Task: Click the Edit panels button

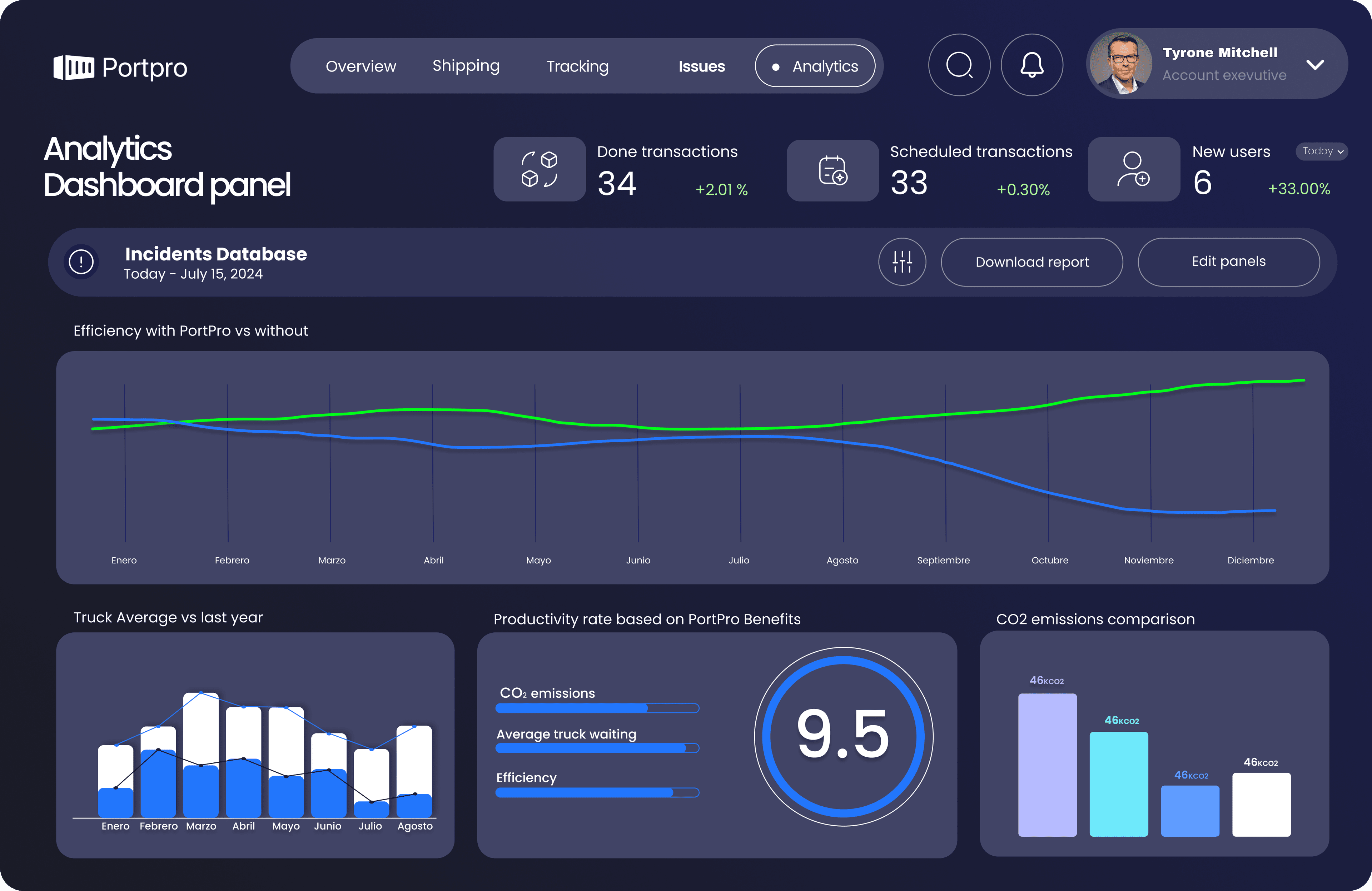Action: [x=1228, y=262]
